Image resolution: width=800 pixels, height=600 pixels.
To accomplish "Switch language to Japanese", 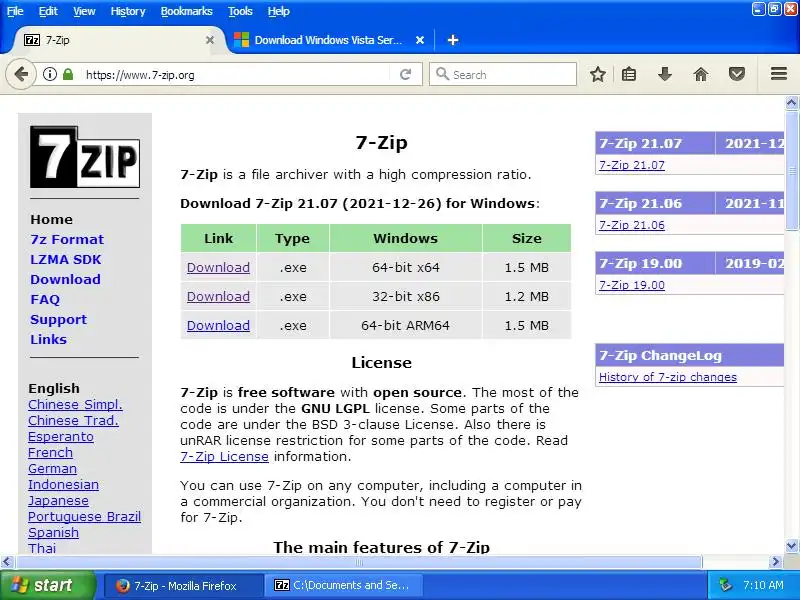I will [58, 501].
